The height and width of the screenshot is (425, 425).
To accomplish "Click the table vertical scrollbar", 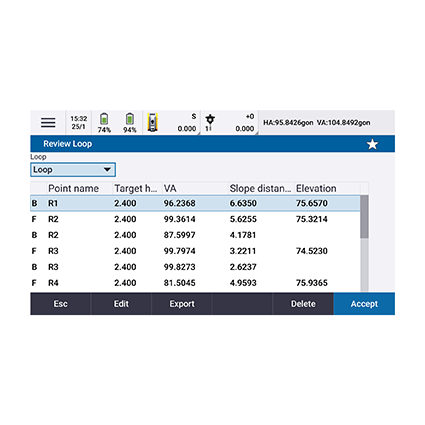I will point(364,243).
